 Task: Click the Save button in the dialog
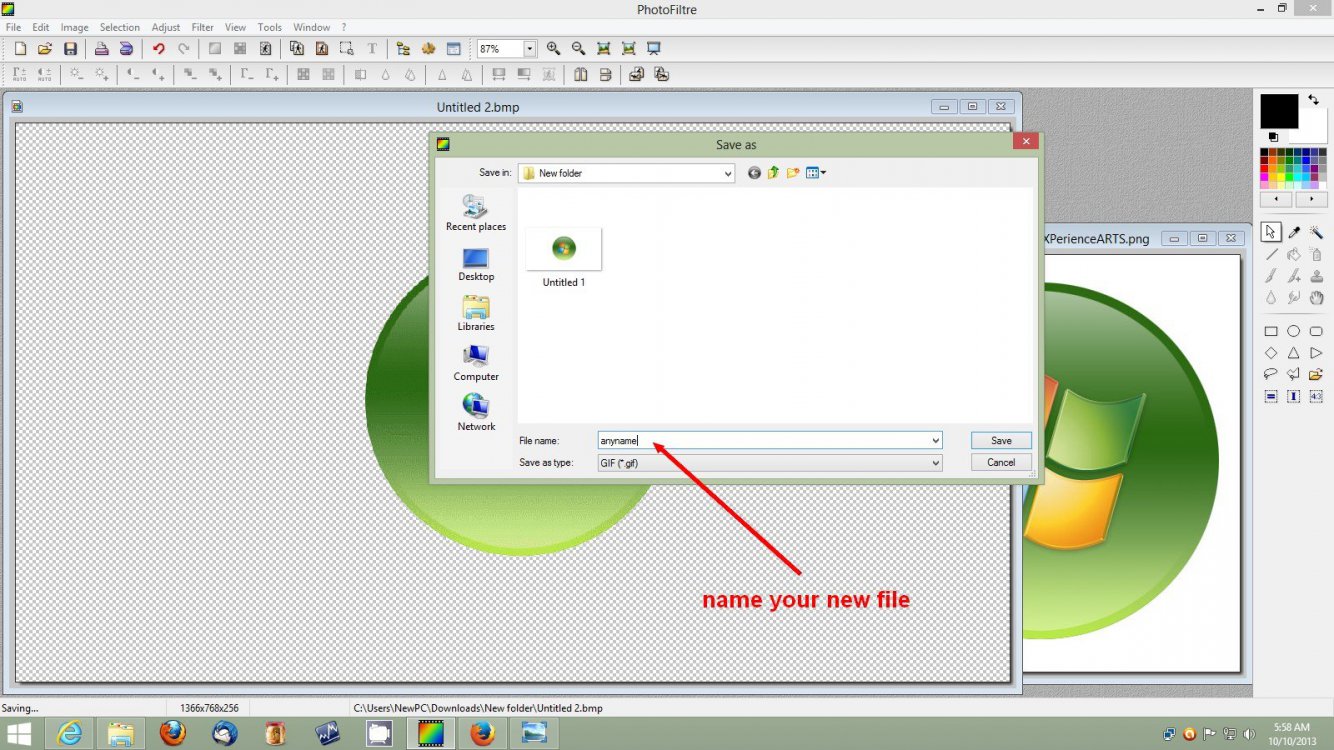point(1001,440)
